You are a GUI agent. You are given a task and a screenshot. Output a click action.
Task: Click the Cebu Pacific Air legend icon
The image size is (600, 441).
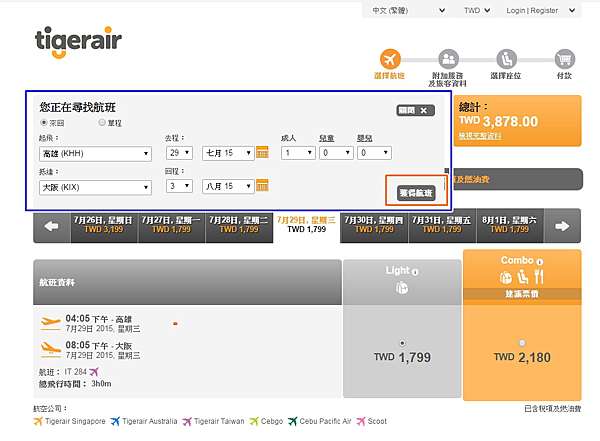coord(292,421)
